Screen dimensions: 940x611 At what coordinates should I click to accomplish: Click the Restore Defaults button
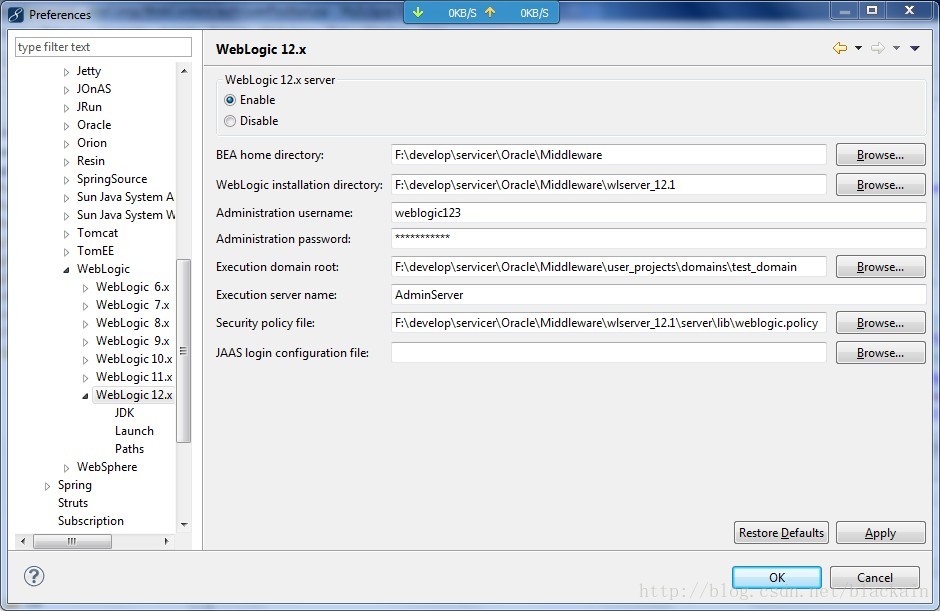[781, 532]
